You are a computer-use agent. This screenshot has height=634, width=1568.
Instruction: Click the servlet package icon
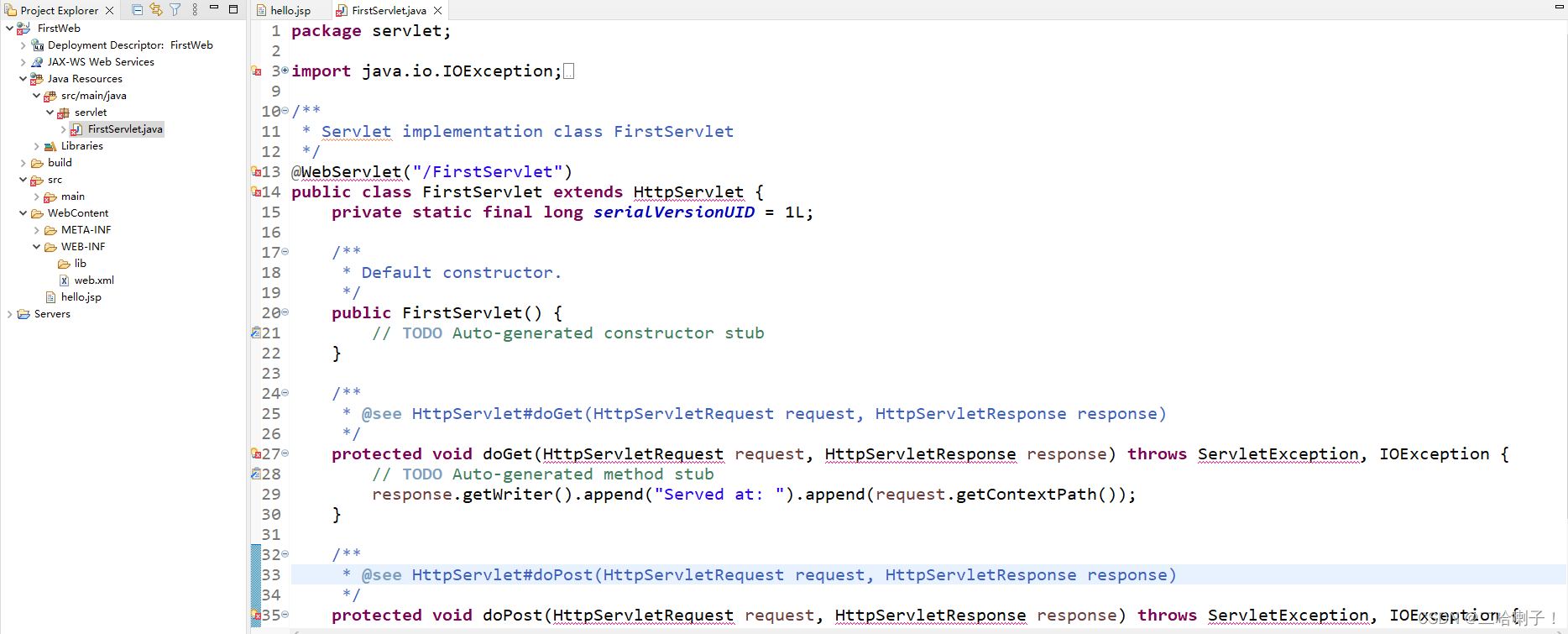[64, 113]
